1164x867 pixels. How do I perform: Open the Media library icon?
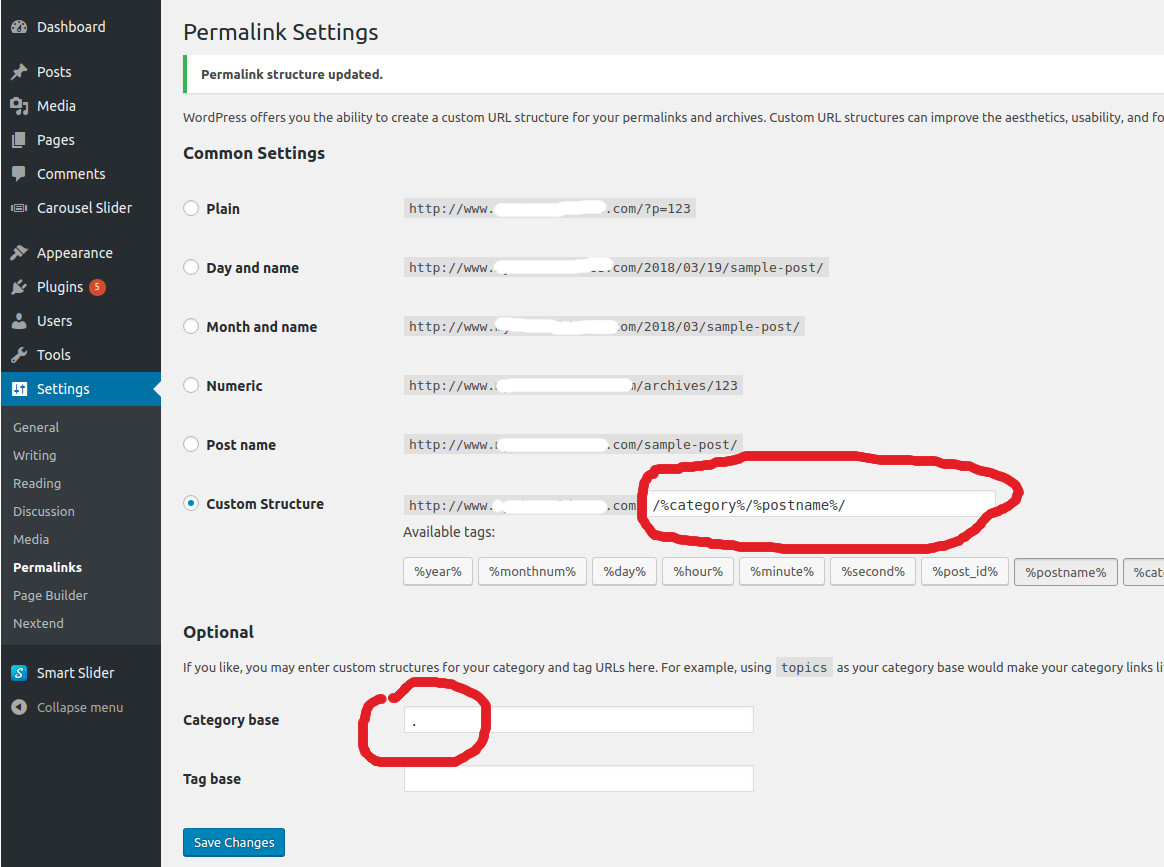pyautogui.click(x=20, y=105)
